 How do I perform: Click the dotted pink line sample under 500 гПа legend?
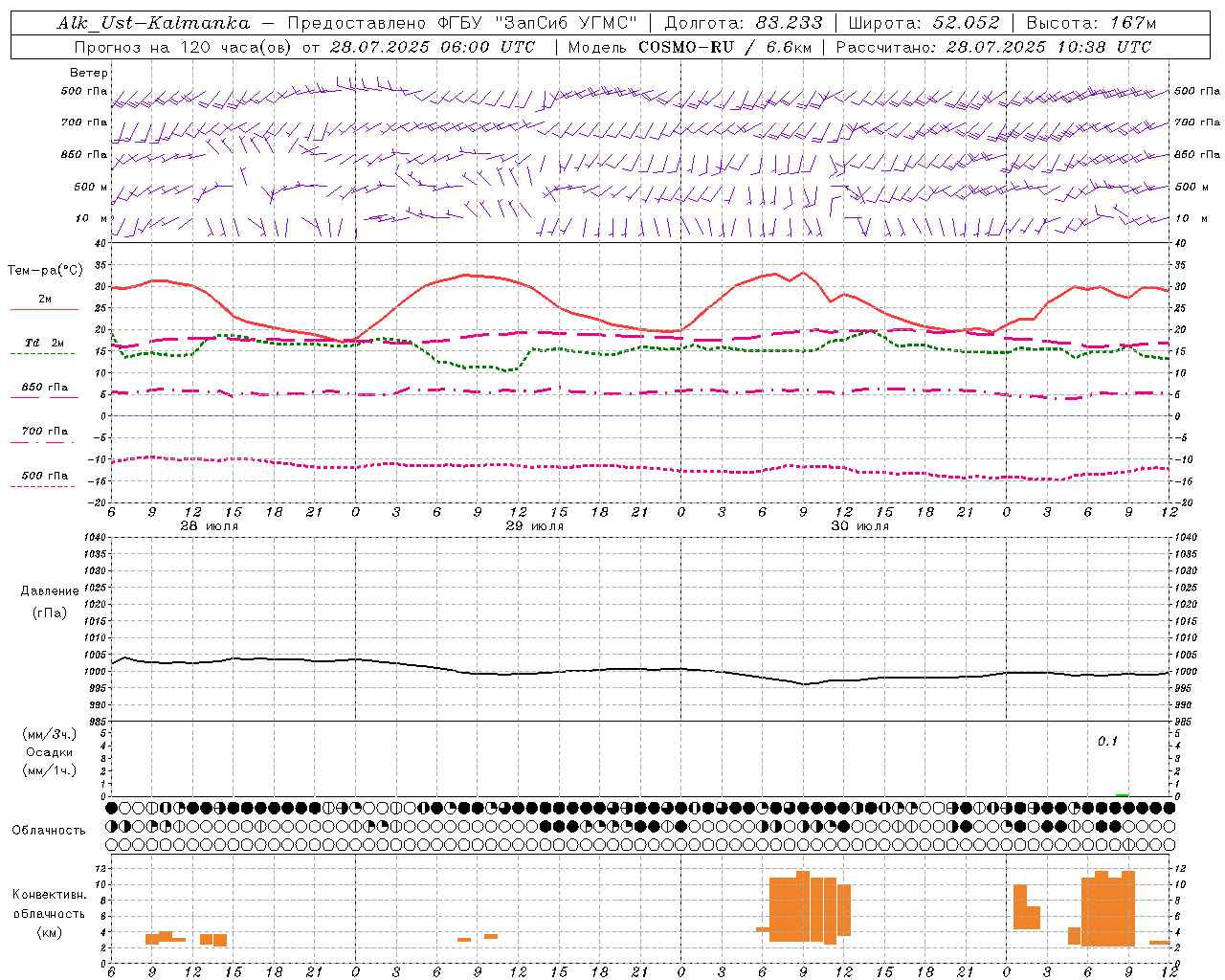click(43, 487)
